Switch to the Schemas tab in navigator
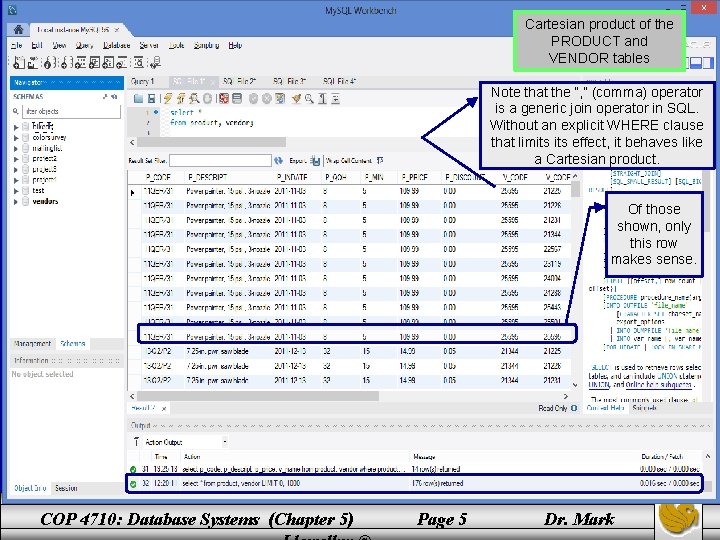The height and width of the screenshot is (540, 720). click(73, 343)
